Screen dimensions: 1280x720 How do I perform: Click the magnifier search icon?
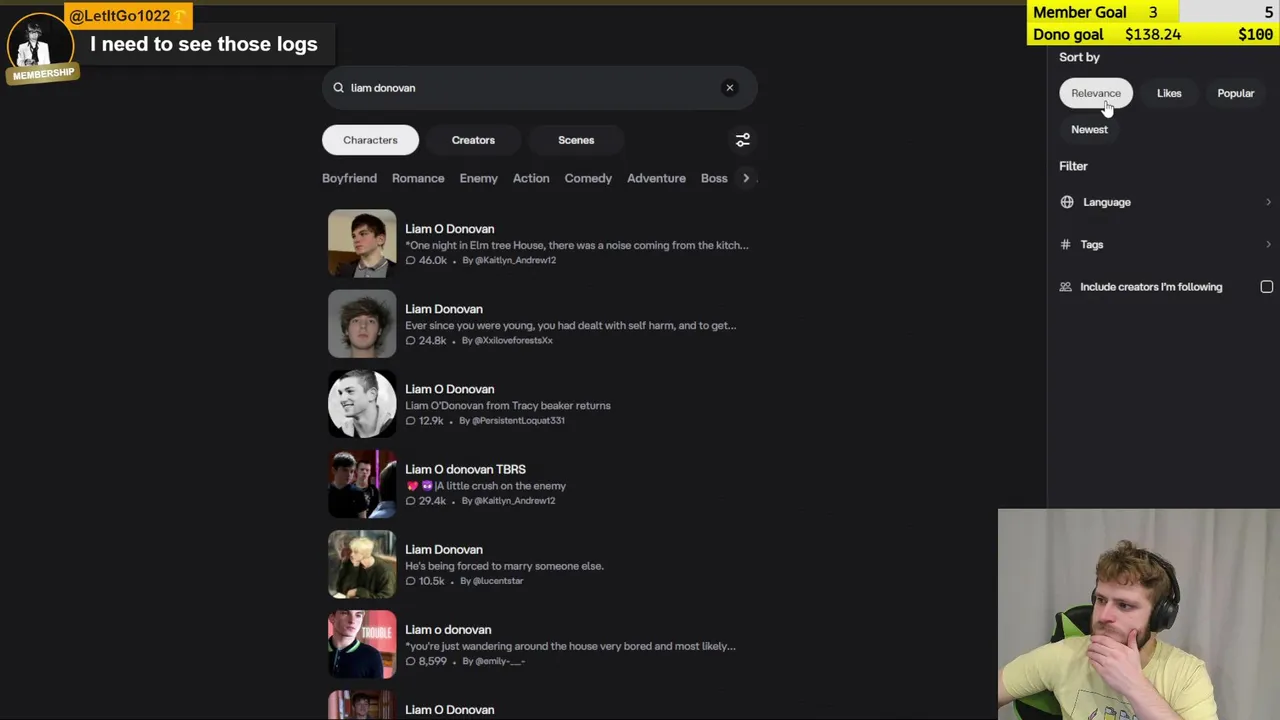coord(338,88)
